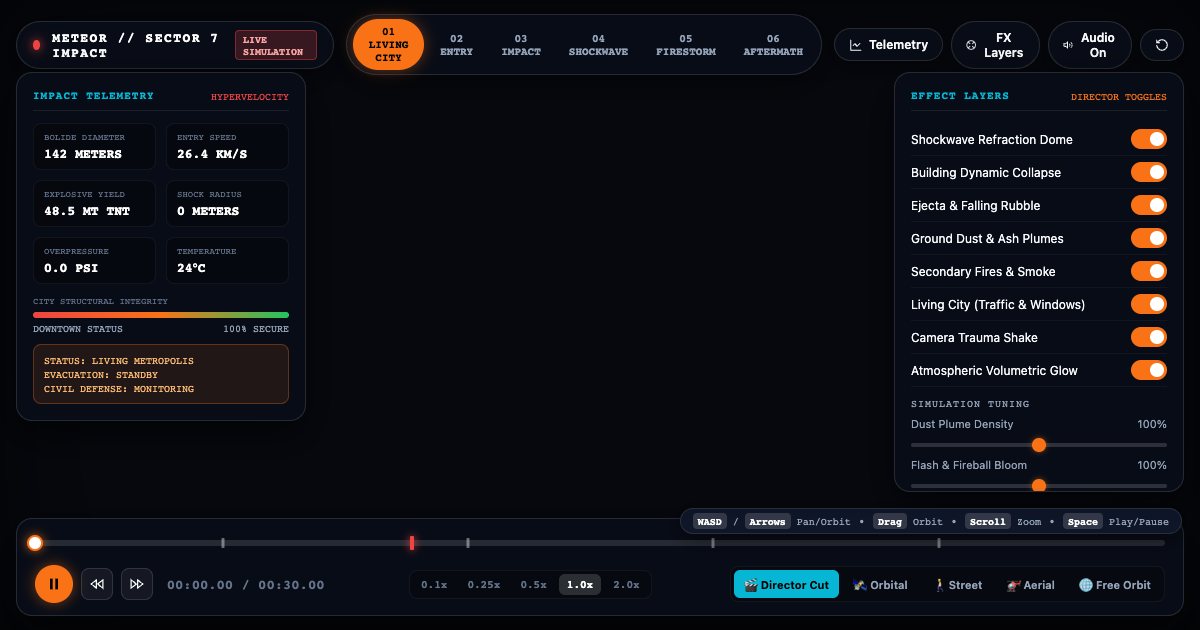1200x630 pixels.
Task: Select 1.0x playback speed
Action: pyautogui.click(x=580, y=585)
